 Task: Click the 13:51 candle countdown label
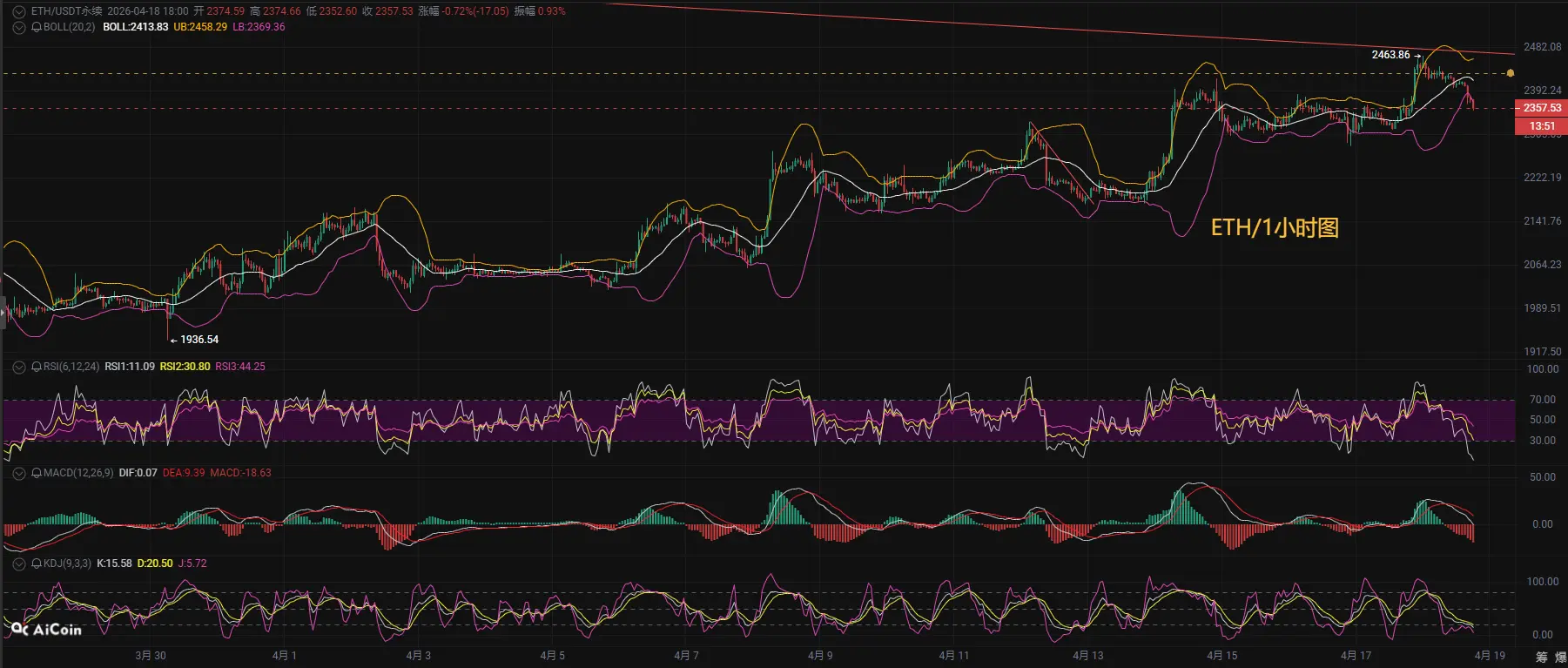click(x=1542, y=126)
